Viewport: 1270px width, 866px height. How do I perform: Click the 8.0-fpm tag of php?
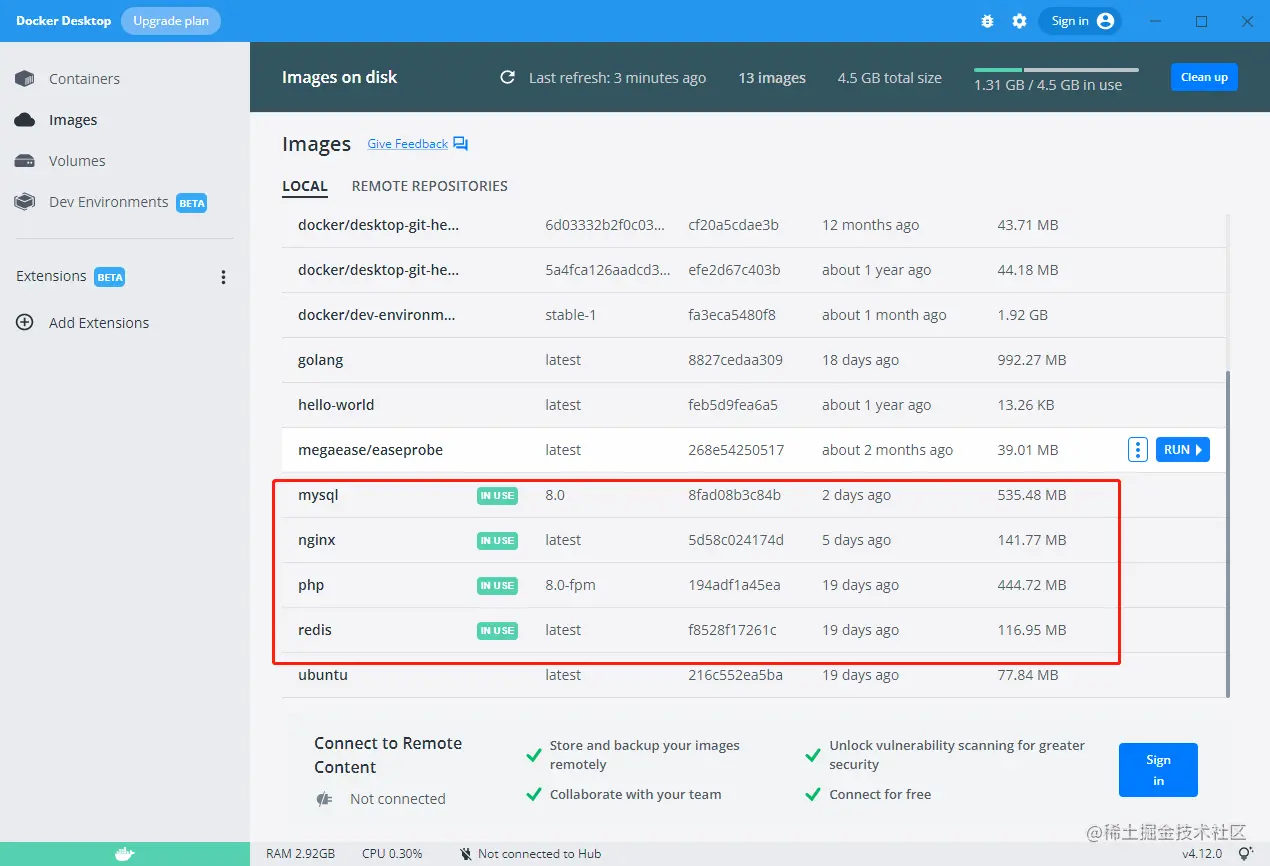tap(570, 585)
